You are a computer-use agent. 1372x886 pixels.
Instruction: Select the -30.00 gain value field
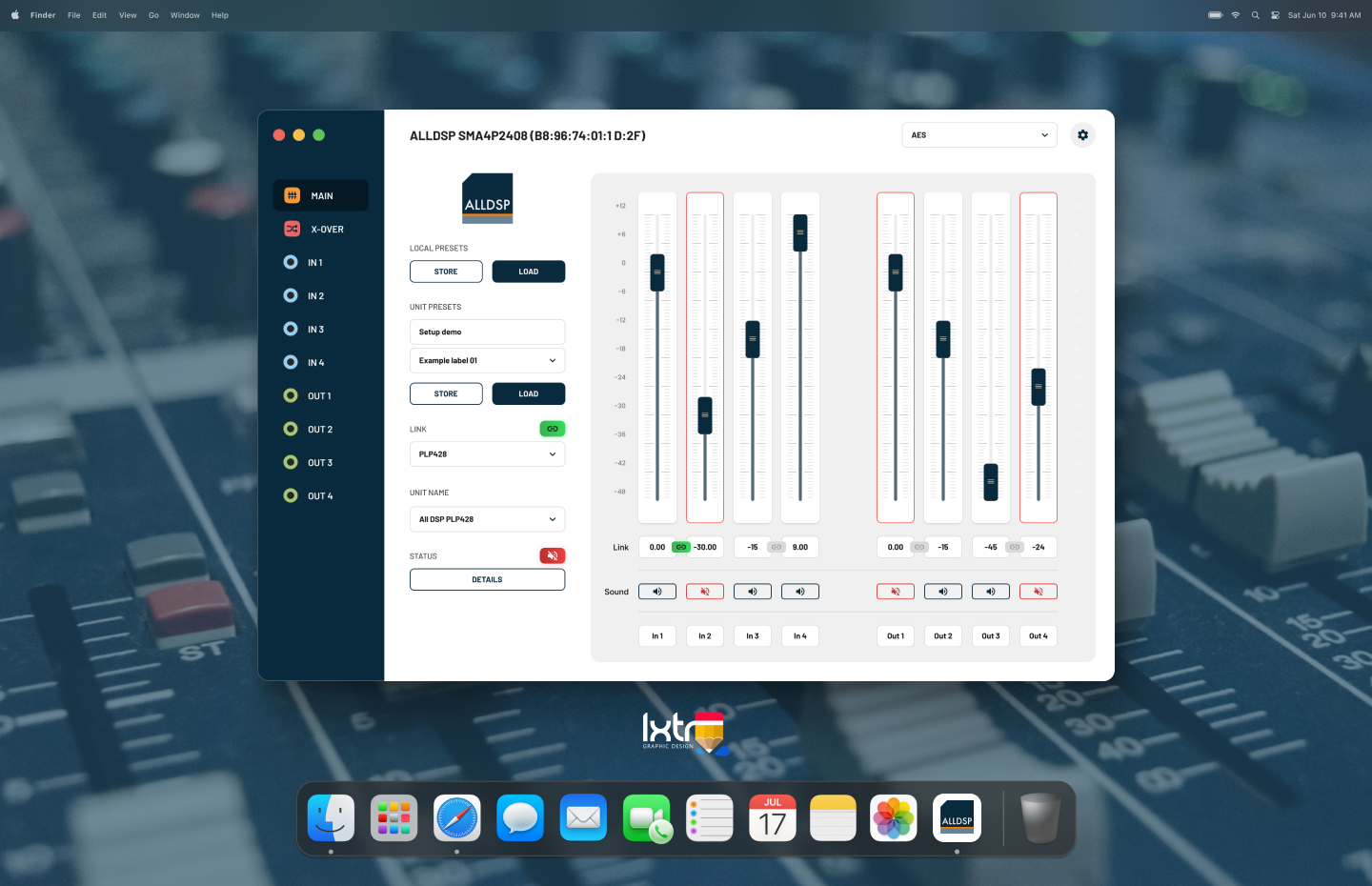(706, 547)
